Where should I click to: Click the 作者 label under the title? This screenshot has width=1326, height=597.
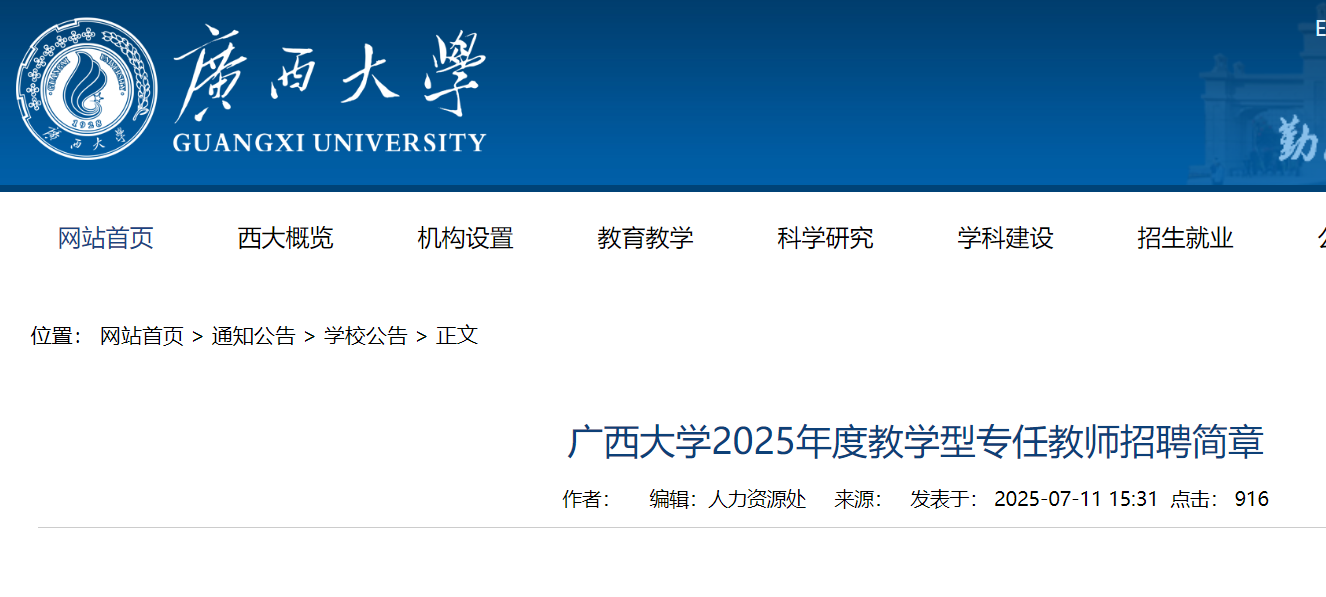587,499
